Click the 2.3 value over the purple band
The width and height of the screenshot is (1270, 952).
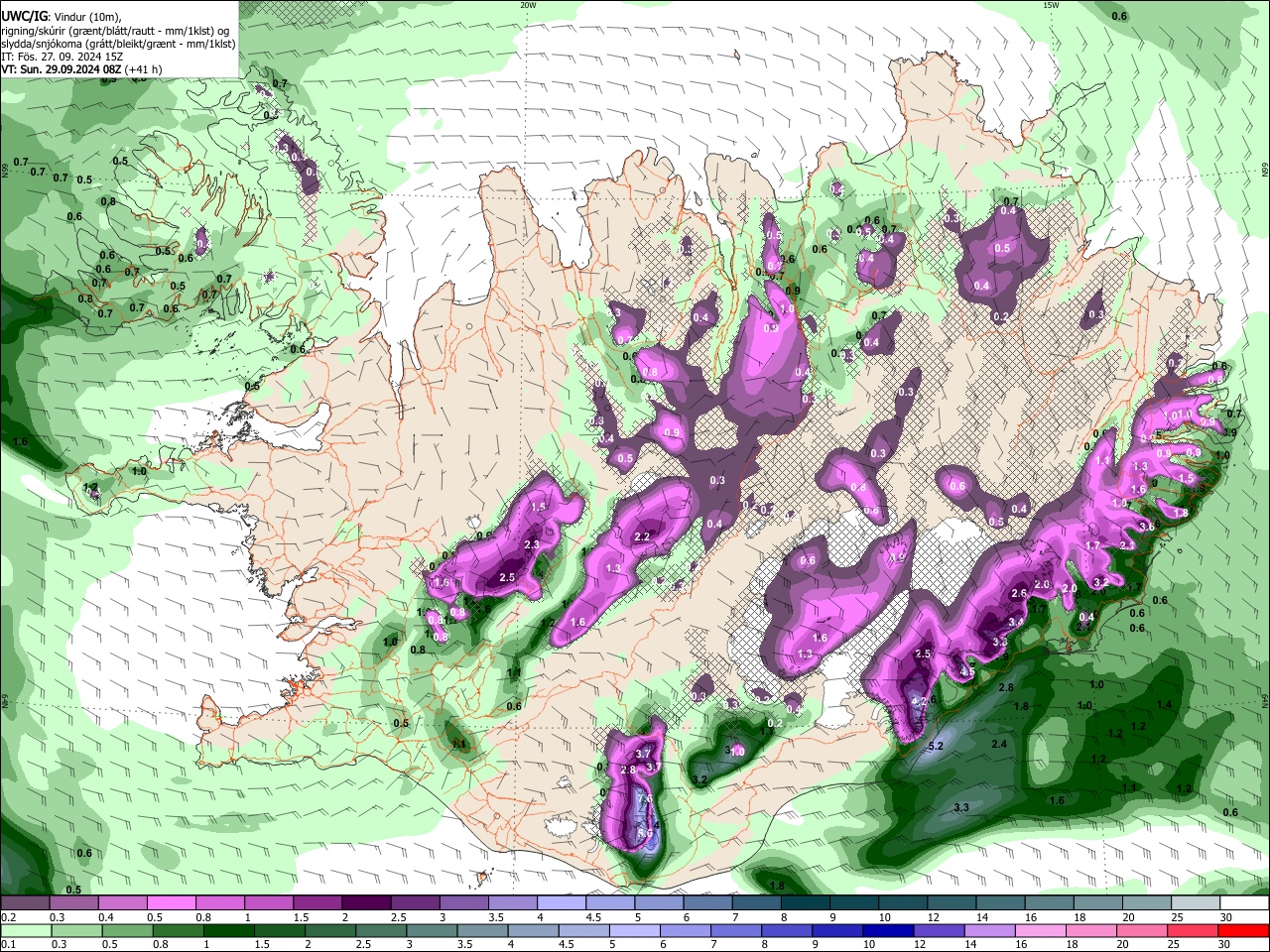pos(531,544)
